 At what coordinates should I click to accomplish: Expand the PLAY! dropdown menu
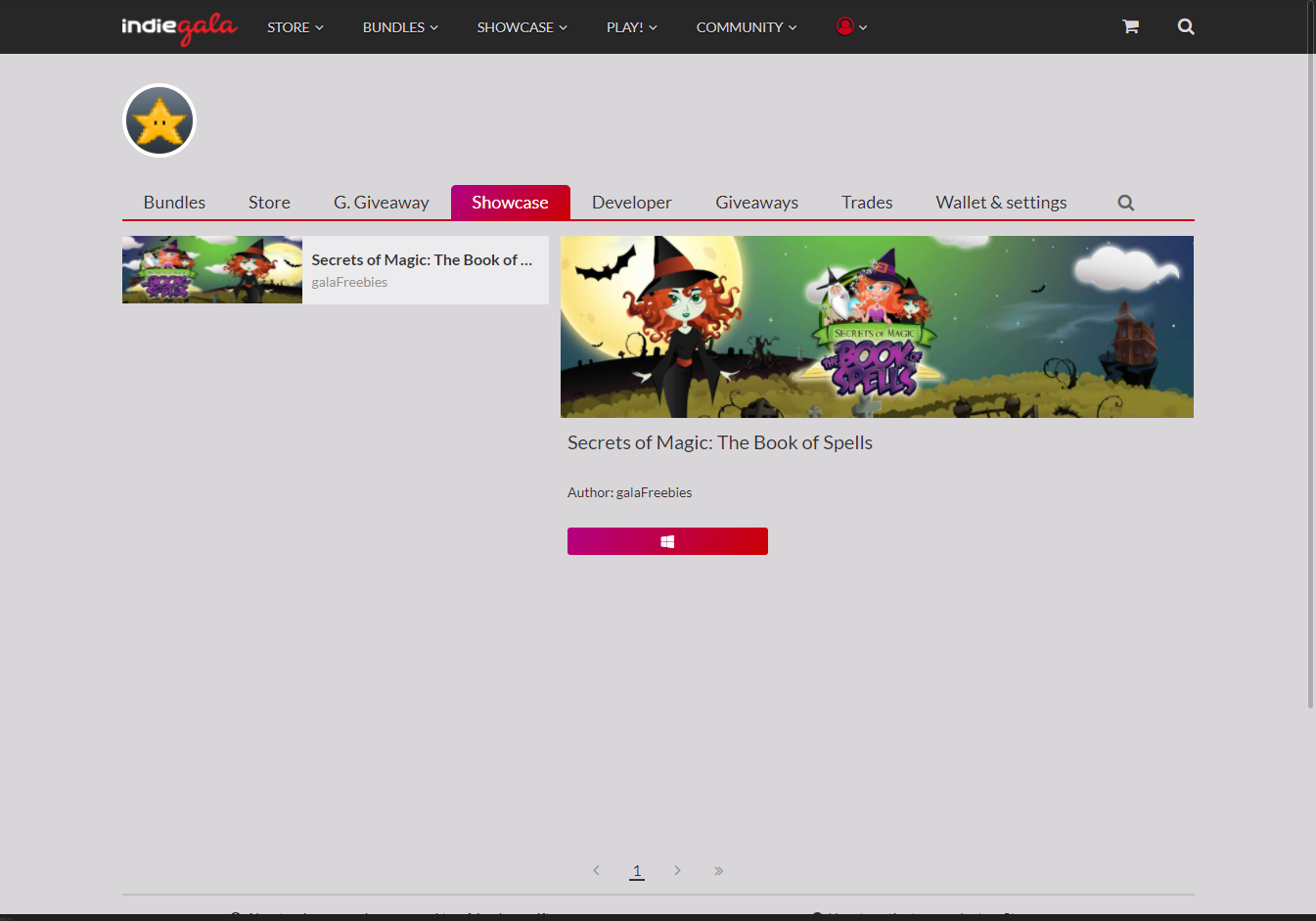click(632, 27)
